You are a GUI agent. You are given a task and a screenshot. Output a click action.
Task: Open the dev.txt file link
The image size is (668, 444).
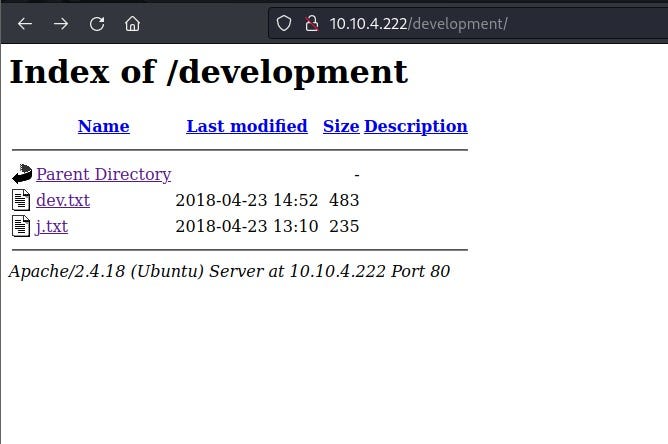coord(63,200)
